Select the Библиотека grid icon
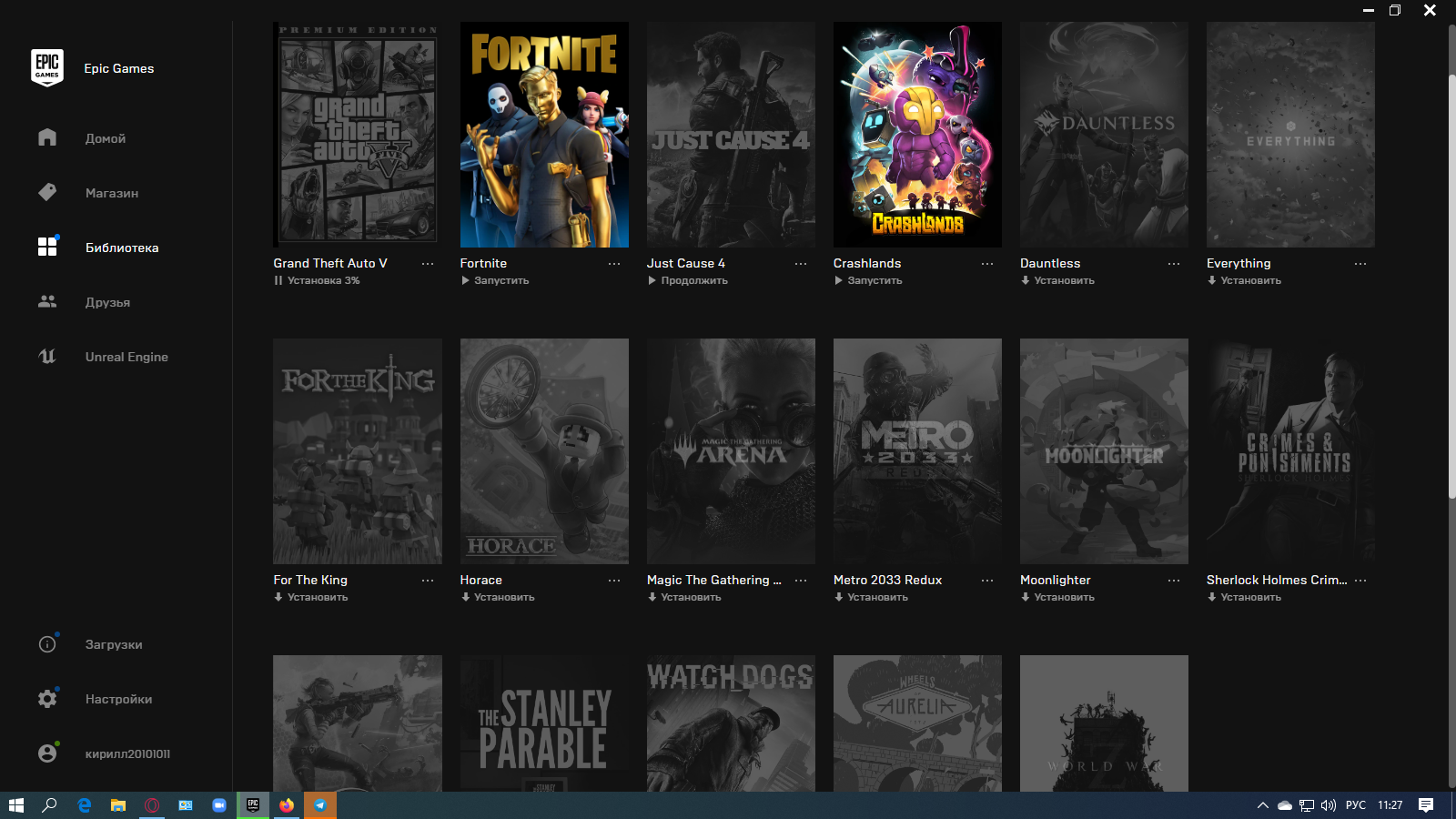The image size is (1456, 819). (47, 247)
